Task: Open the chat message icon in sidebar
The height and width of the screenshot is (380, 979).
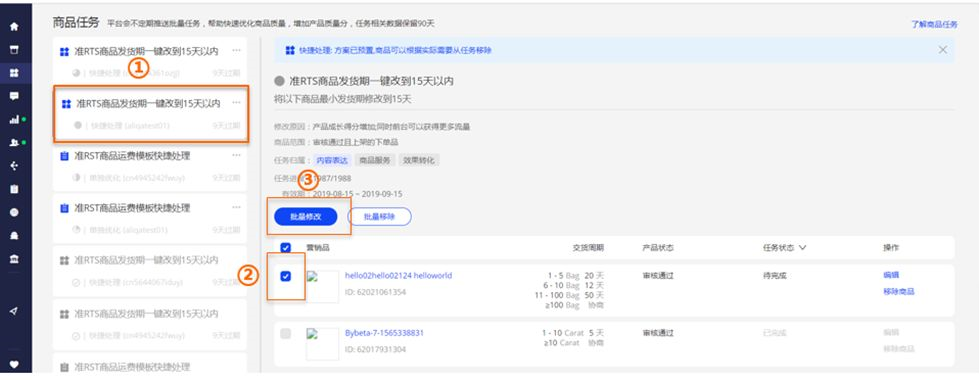Action: pos(14,96)
